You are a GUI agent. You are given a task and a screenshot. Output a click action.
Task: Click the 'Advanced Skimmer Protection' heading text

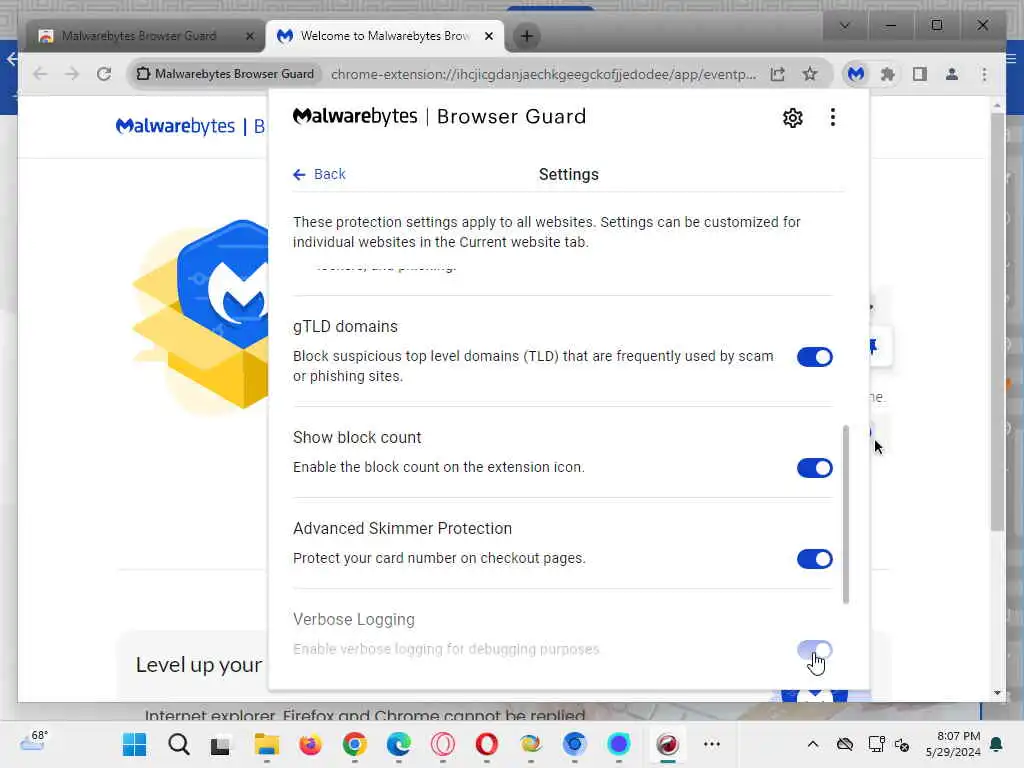tap(402, 528)
